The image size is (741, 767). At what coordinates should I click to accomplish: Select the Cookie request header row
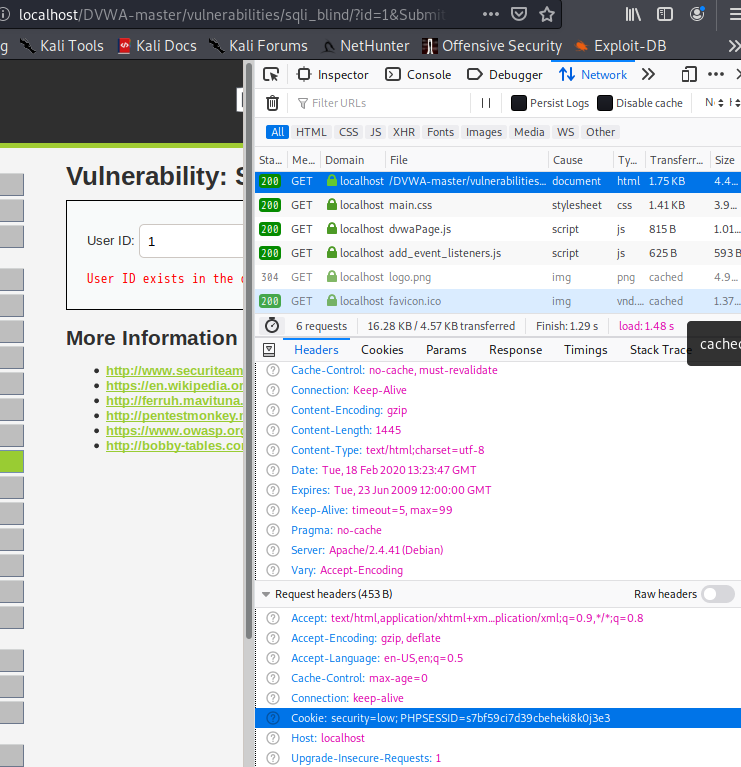pyautogui.click(x=498, y=718)
